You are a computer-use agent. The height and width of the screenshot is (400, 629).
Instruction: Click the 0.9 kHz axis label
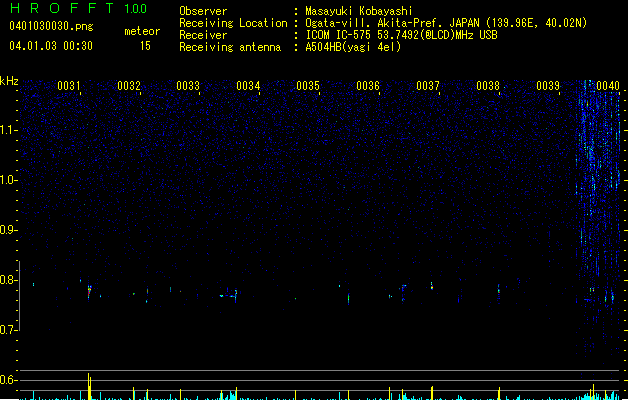(x=8, y=230)
